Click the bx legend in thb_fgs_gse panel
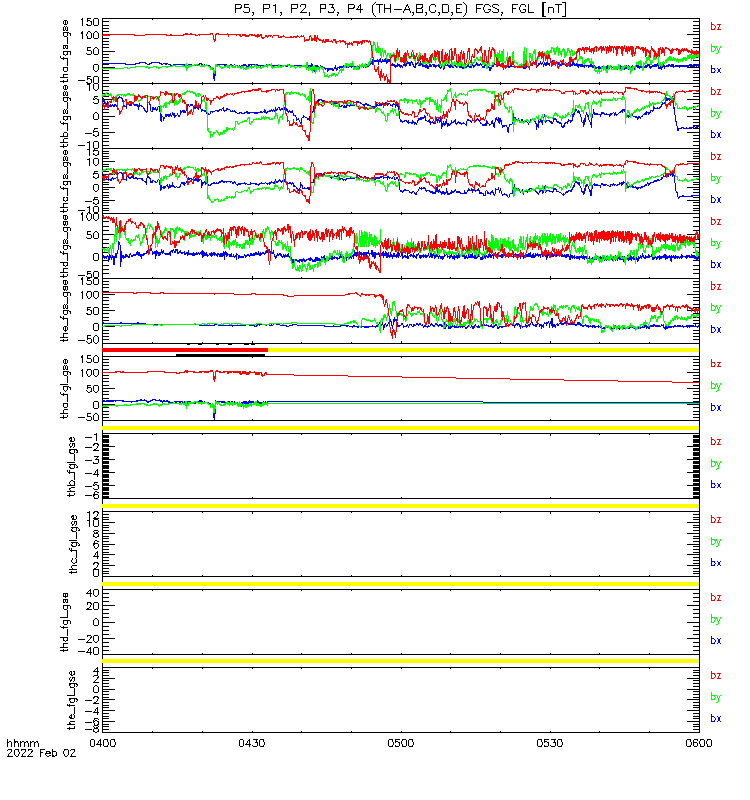The height and width of the screenshot is (800, 750). [716, 135]
